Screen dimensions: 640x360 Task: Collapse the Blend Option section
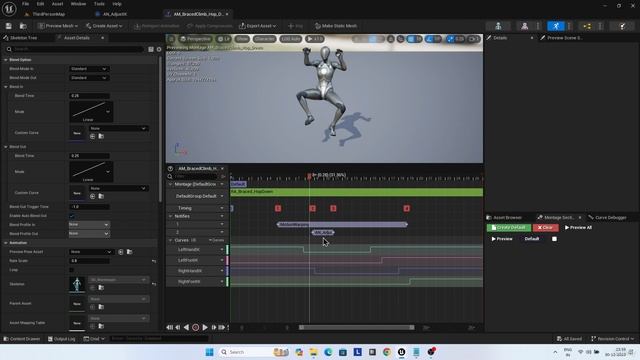6,60
